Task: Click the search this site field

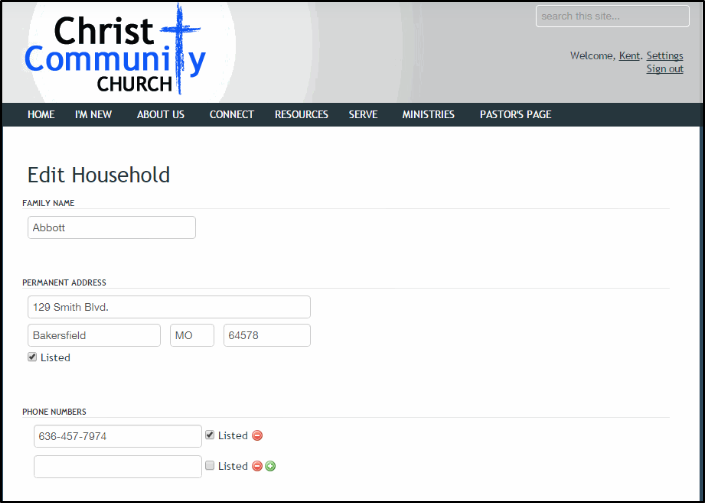Action: coord(612,16)
